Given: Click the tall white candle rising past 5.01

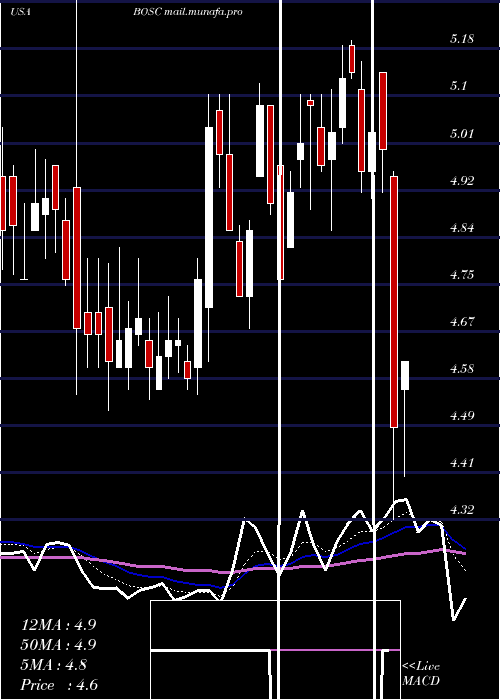Looking at the screenshot, I should click(x=209, y=217).
